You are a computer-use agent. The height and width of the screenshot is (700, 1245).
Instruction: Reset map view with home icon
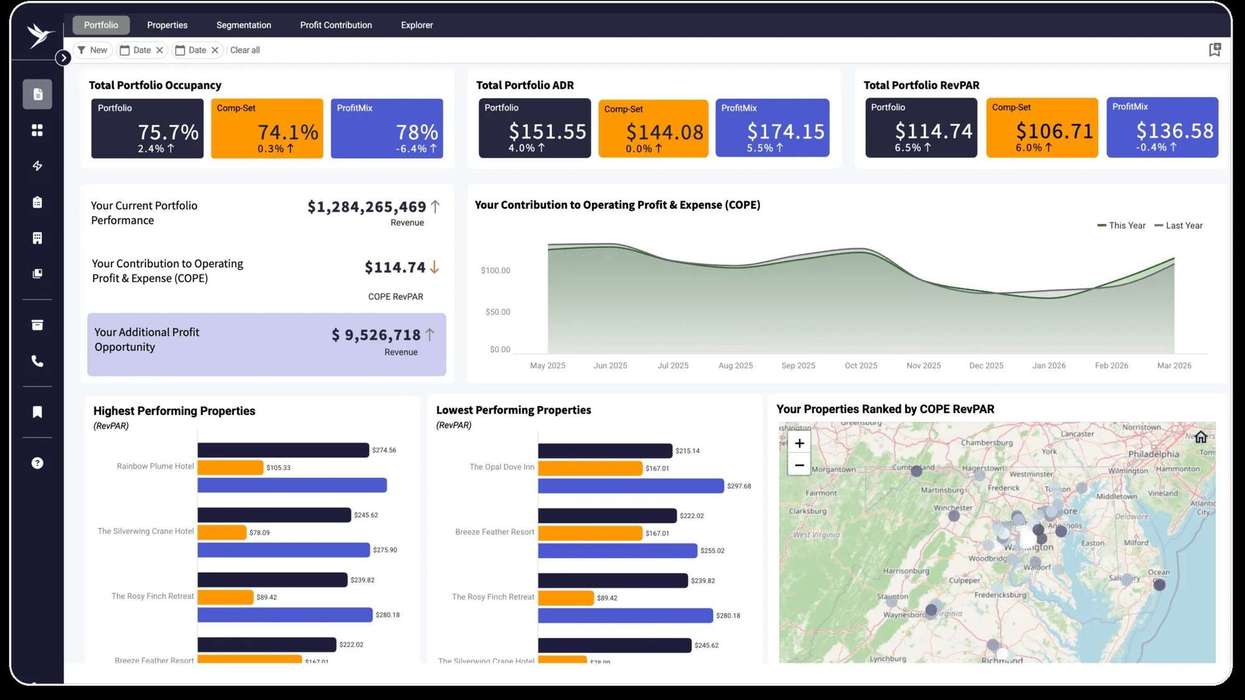click(1201, 437)
